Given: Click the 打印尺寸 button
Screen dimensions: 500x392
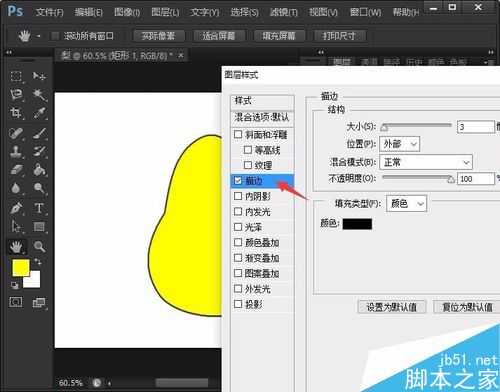Looking at the screenshot, I should point(340,36).
